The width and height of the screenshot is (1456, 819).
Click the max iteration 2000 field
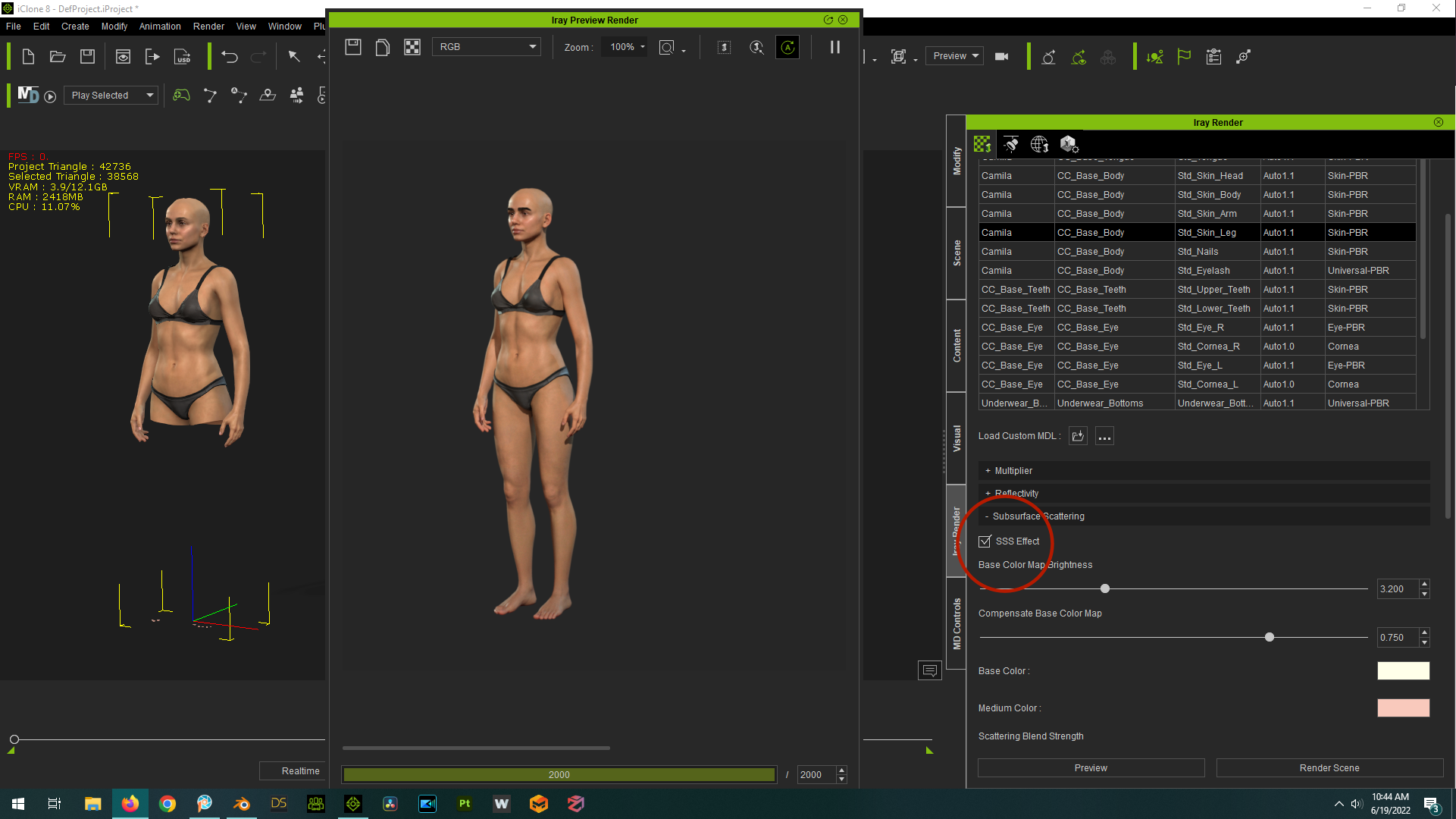[816, 775]
